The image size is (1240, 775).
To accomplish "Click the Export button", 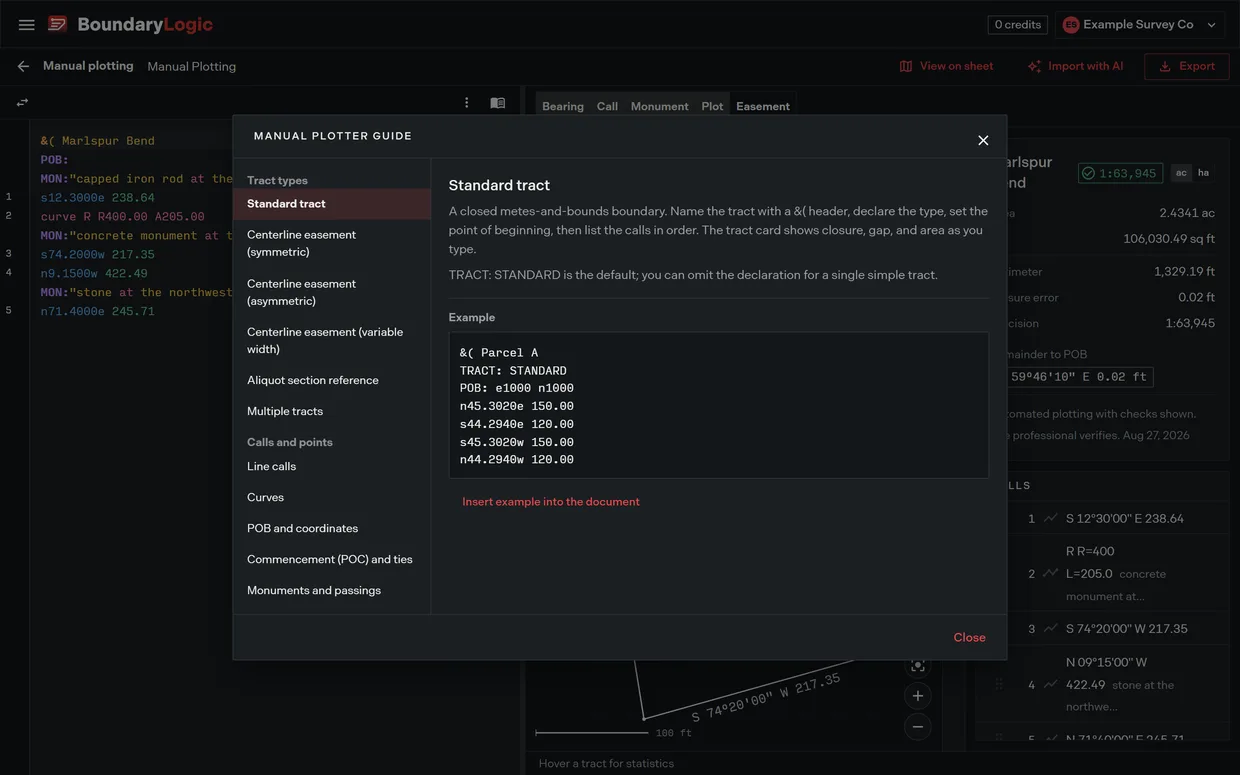I will (1187, 66).
